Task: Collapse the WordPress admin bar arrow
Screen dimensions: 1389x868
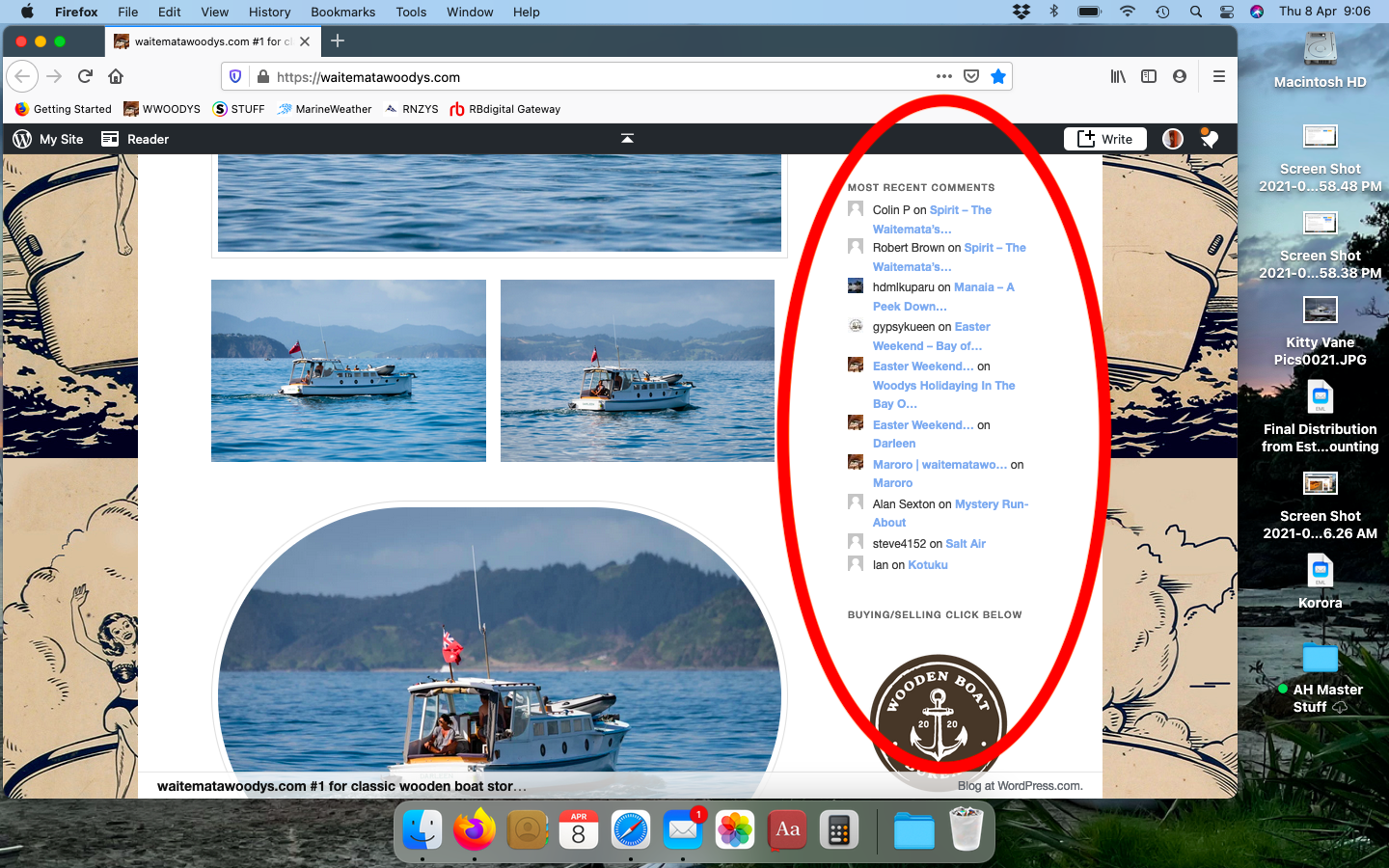Action: (x=627, y=139)
